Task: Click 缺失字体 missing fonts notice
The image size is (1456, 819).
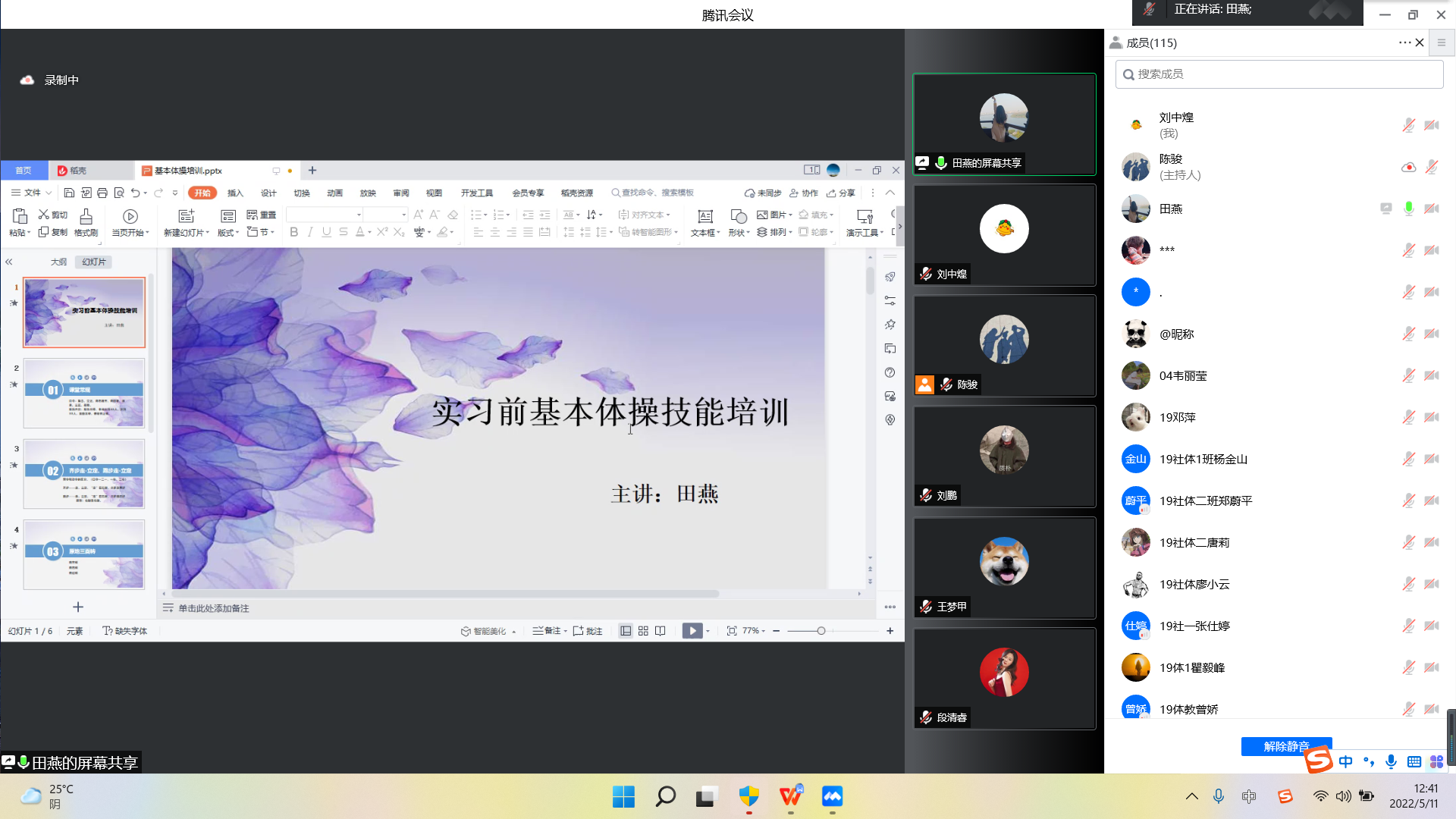Action: point(125,631)
